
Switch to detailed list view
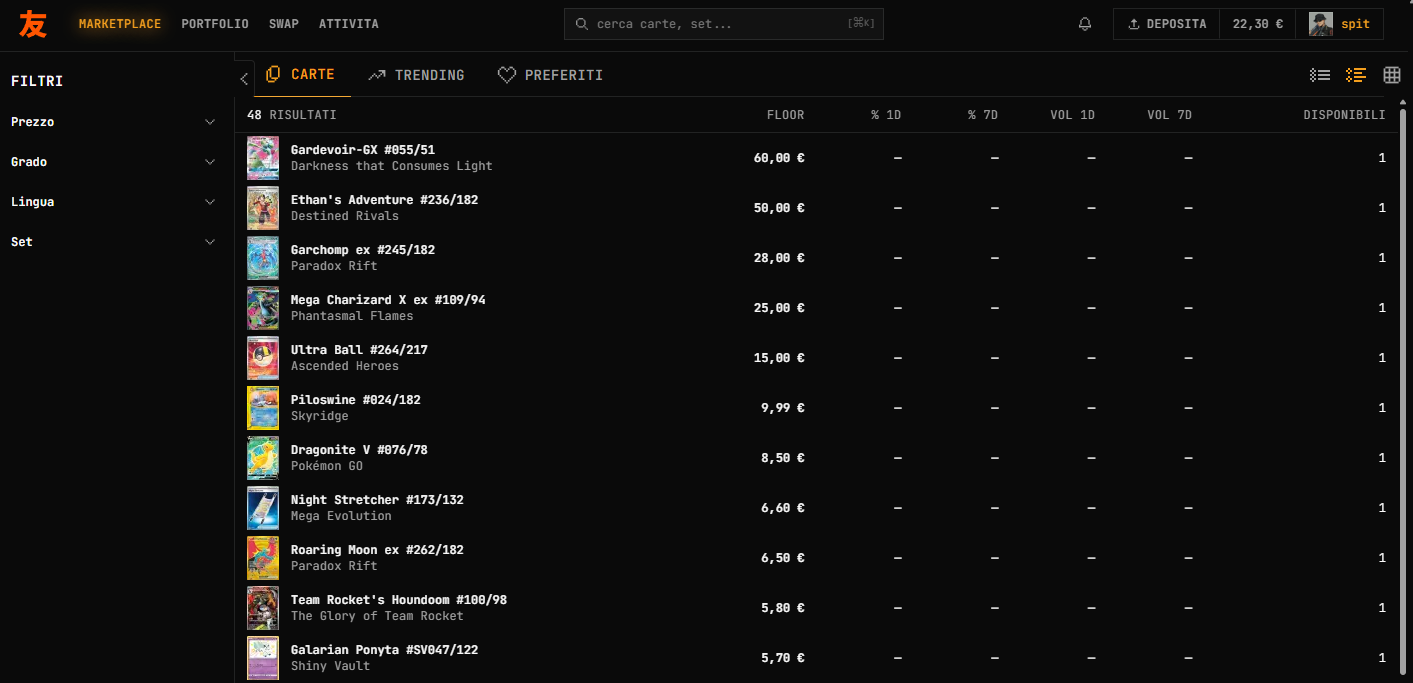click(x=1356, y=75)
